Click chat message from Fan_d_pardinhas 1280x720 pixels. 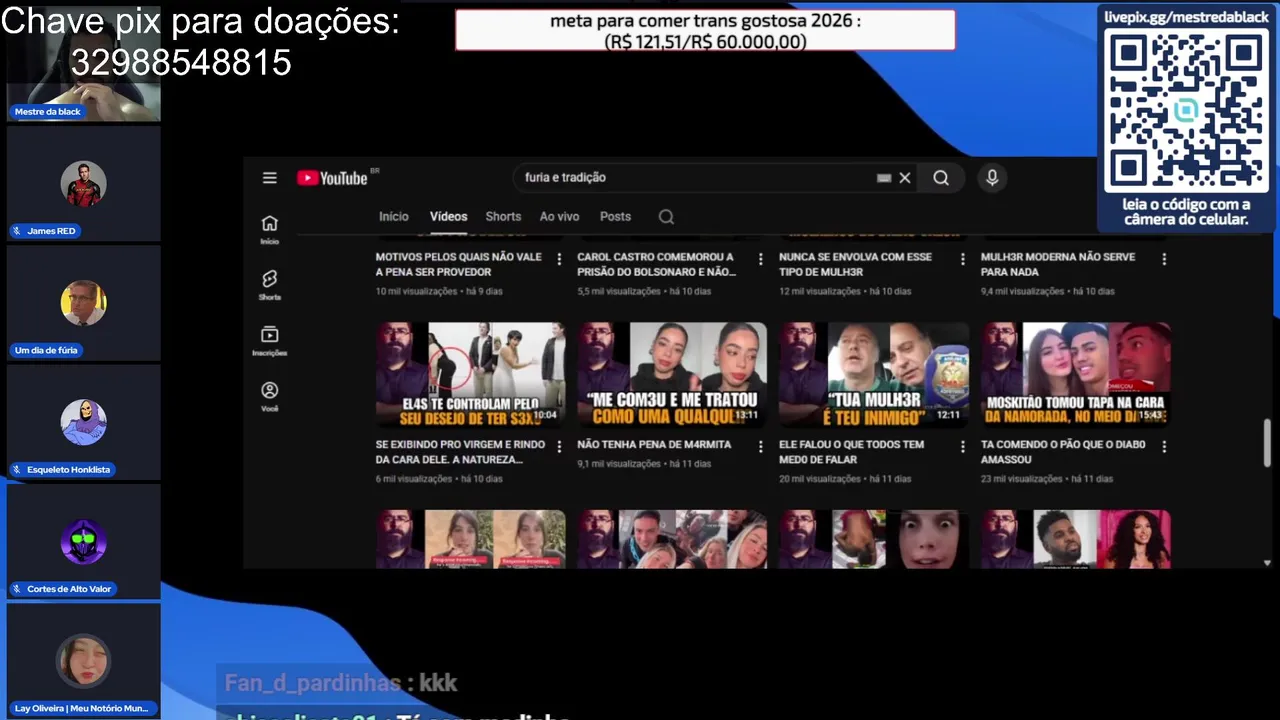pyautogui.click(x=341, y=683)
